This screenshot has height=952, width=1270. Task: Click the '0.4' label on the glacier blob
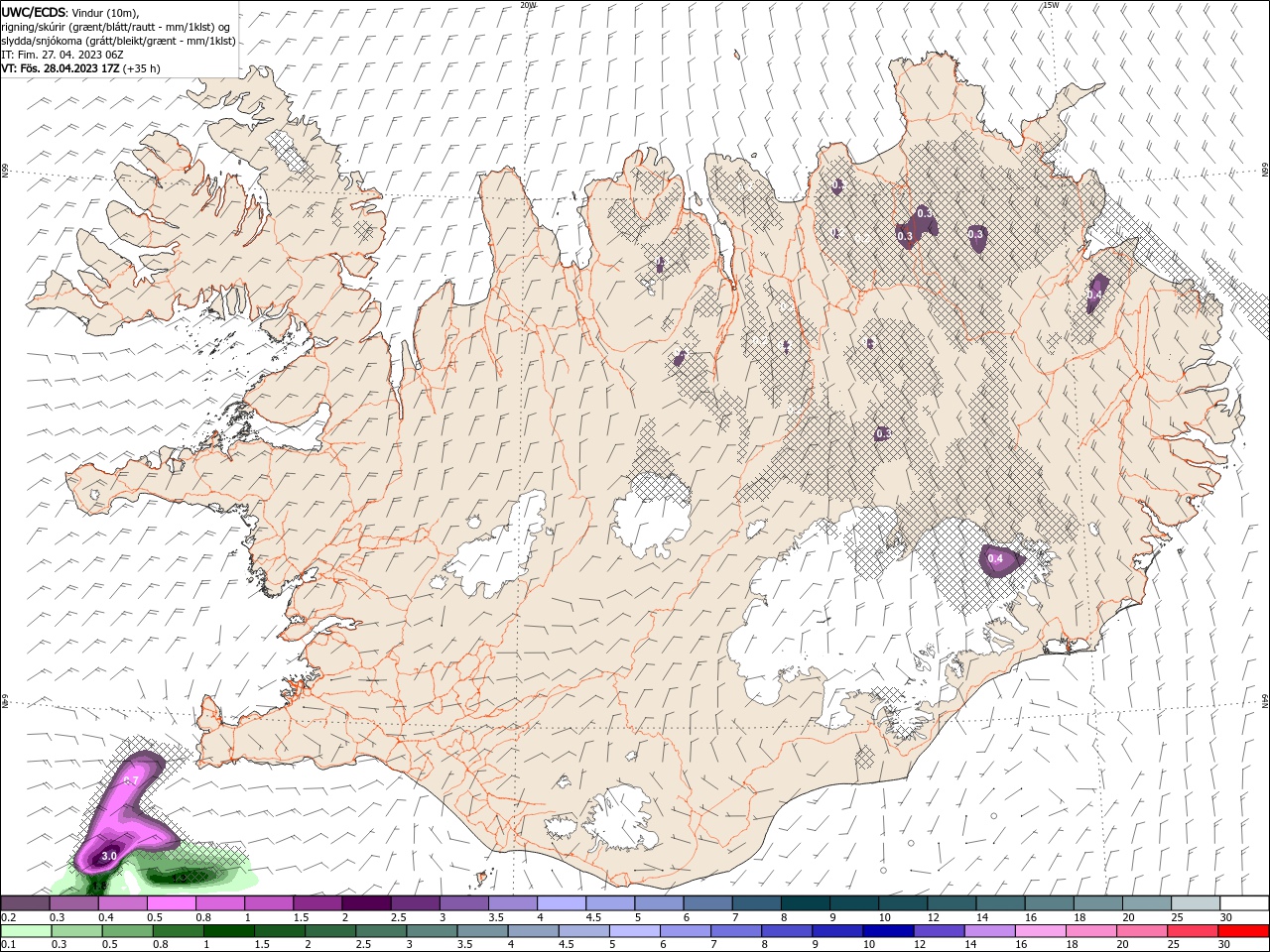pyautogui.click(x=996, y=559)
